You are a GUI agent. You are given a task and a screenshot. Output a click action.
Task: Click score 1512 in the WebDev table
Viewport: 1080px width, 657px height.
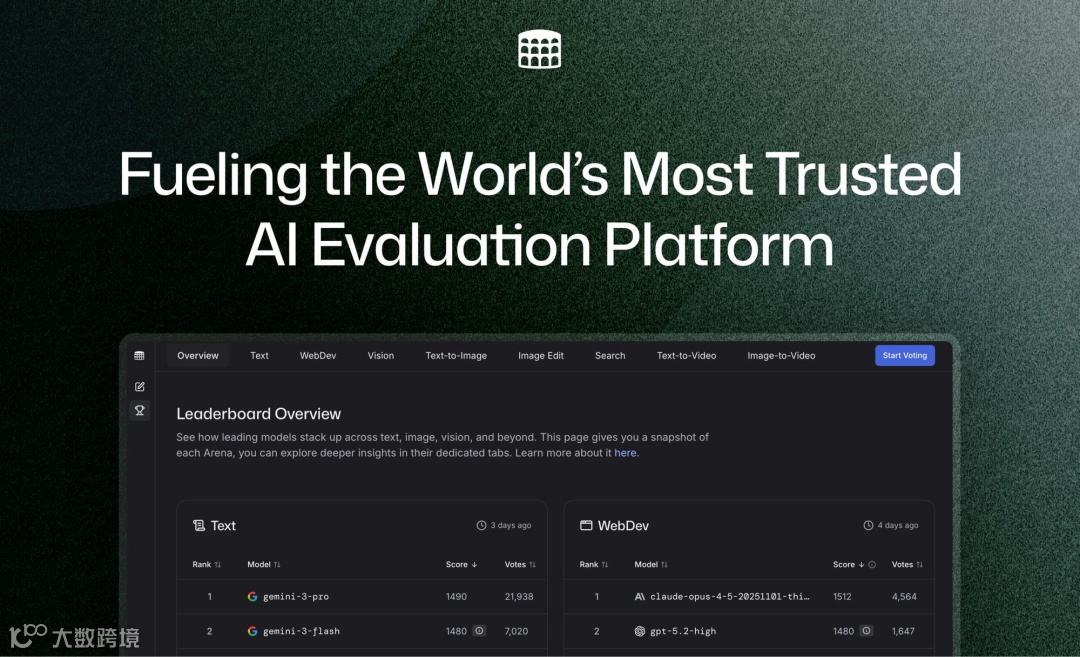[842, 596]
